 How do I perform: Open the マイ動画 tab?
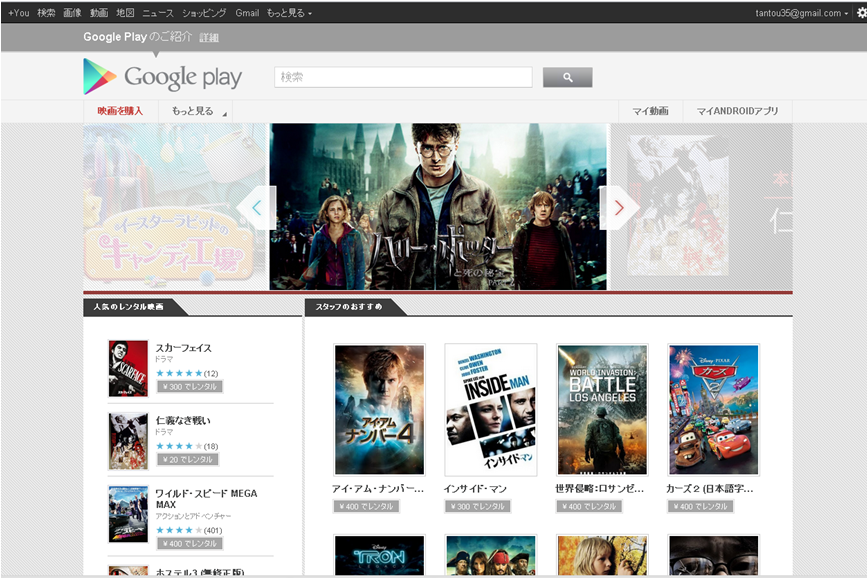(x=650, y=111)
